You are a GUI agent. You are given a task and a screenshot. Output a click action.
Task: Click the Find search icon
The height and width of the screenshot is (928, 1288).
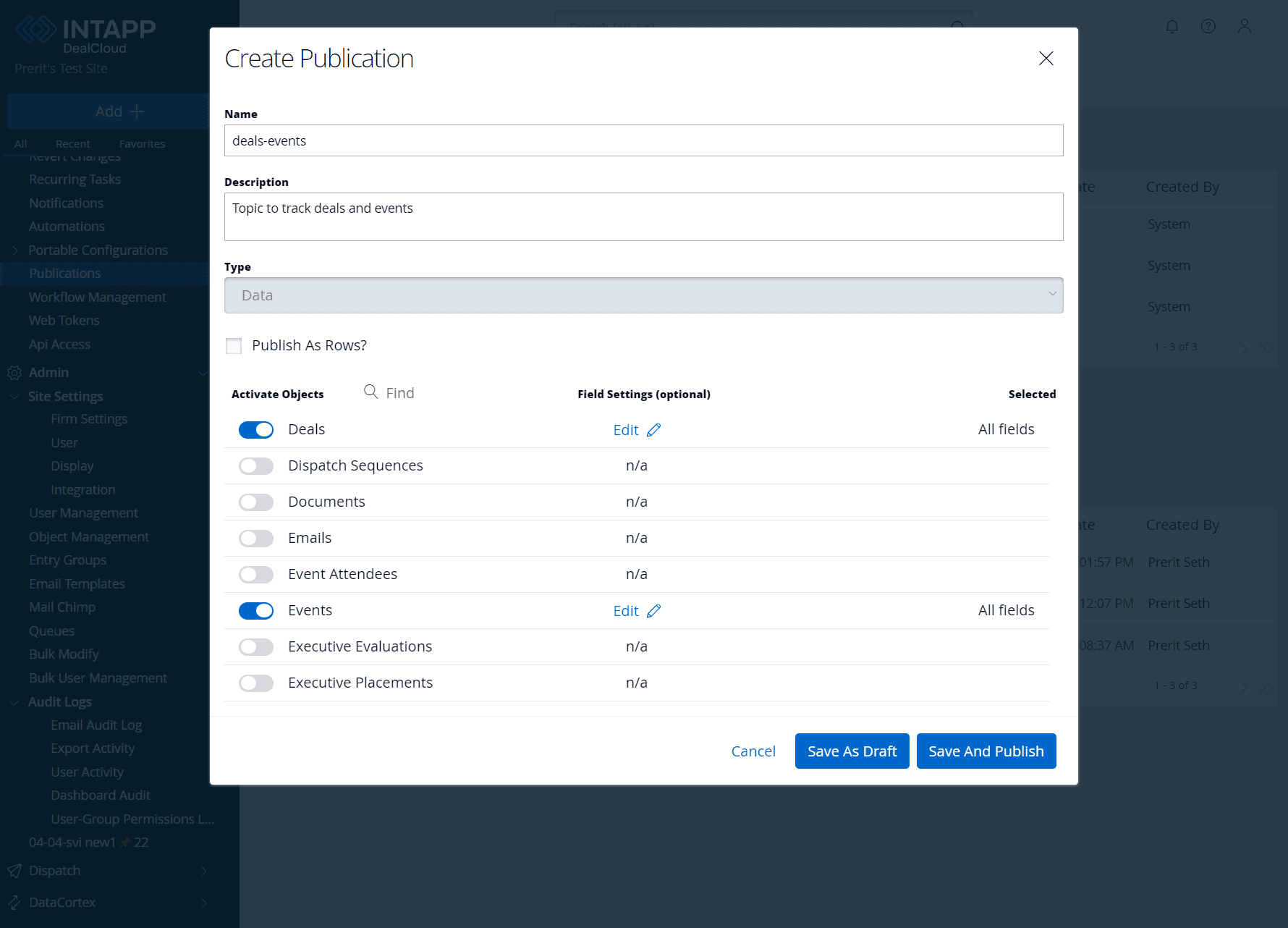[x=370, y=392]
